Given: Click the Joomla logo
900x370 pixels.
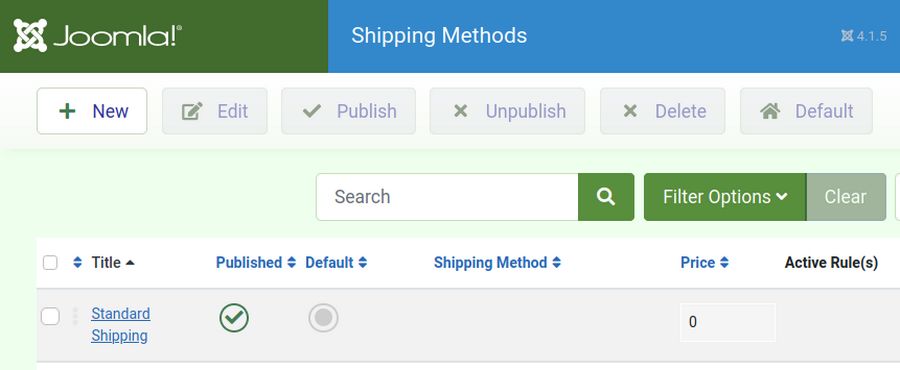Looking at the screenshot, I should pyautogui.click(x=98, y=36).
